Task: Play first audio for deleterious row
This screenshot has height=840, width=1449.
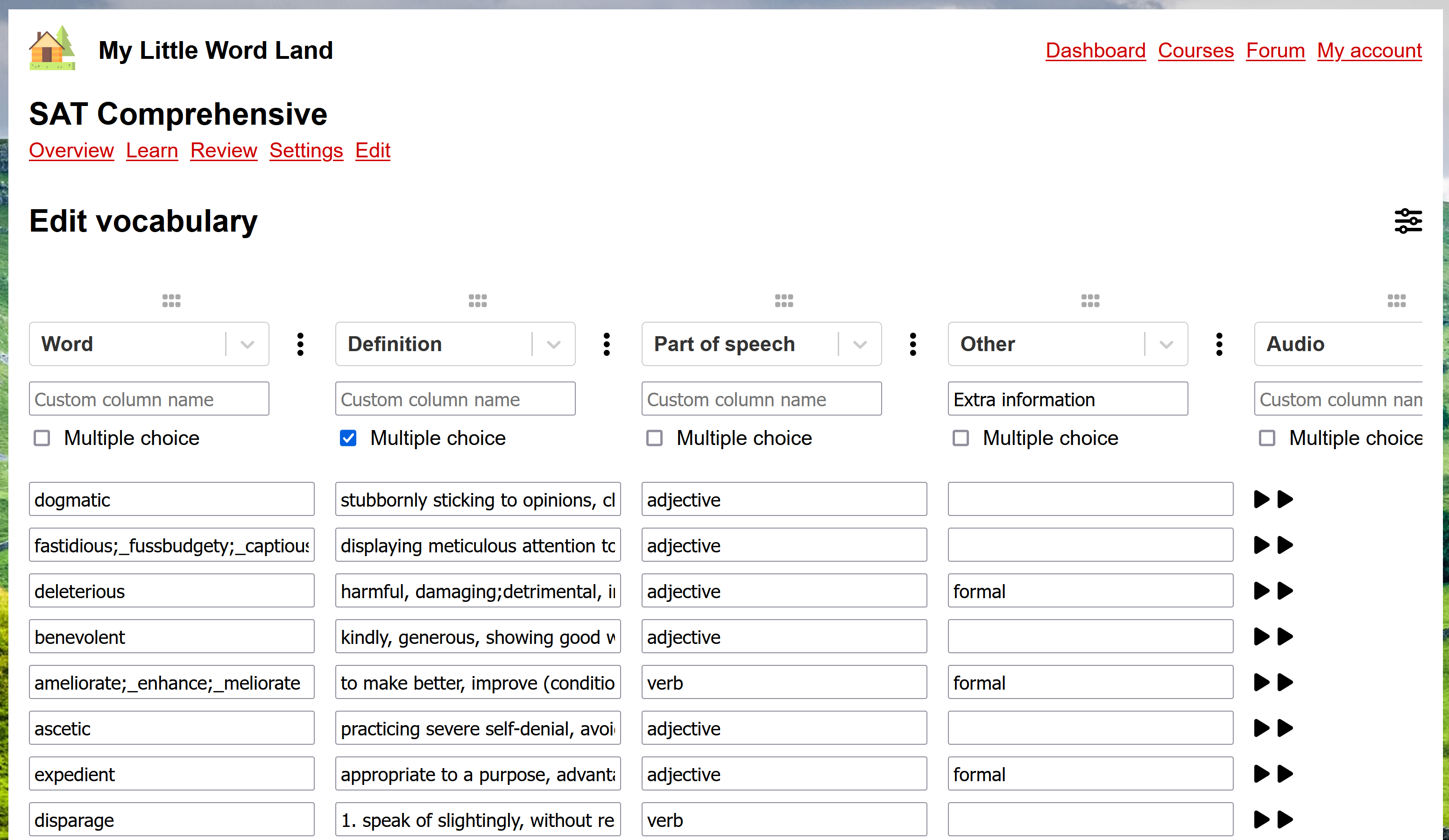Action: pyautogui.click(x=1262, y=591)
